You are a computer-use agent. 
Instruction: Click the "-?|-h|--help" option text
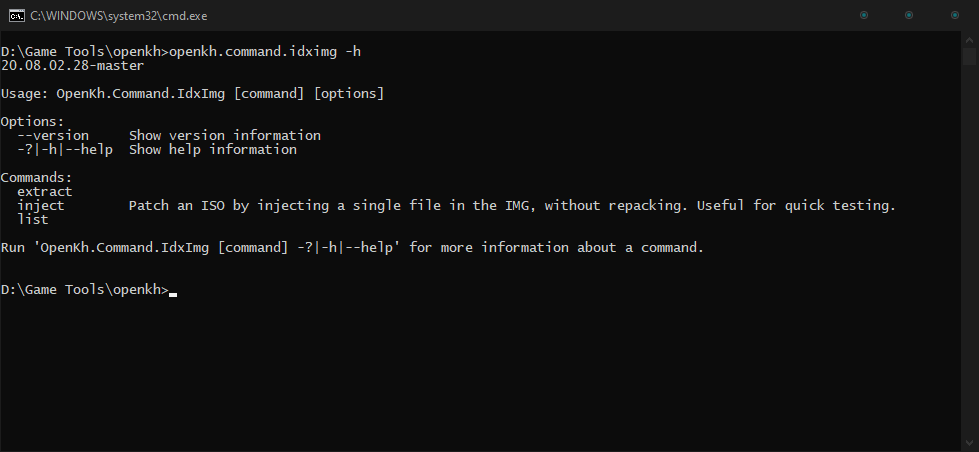[x=65, y=149]
